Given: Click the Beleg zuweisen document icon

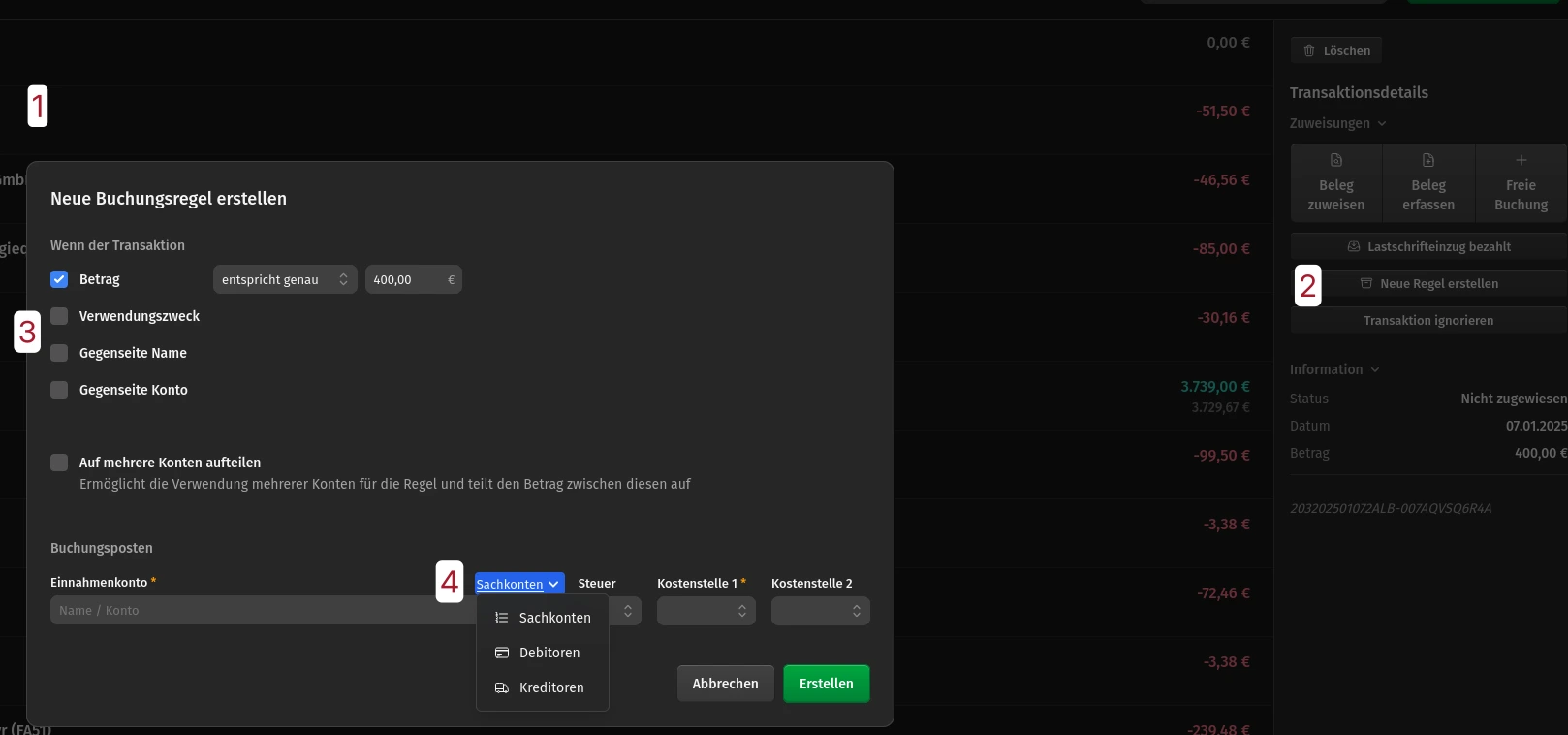Looking at the screenshot, I should [1336, 160].
